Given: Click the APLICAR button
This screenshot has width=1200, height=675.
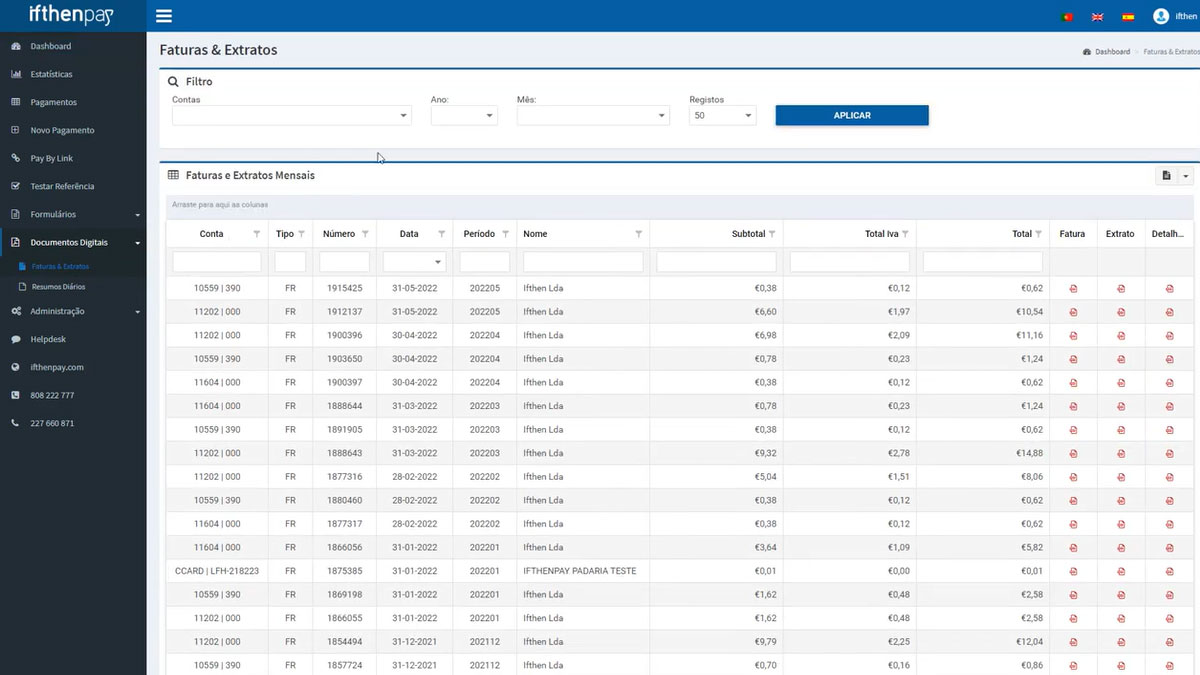Looking at the screenshot, I should pos(852,116).
